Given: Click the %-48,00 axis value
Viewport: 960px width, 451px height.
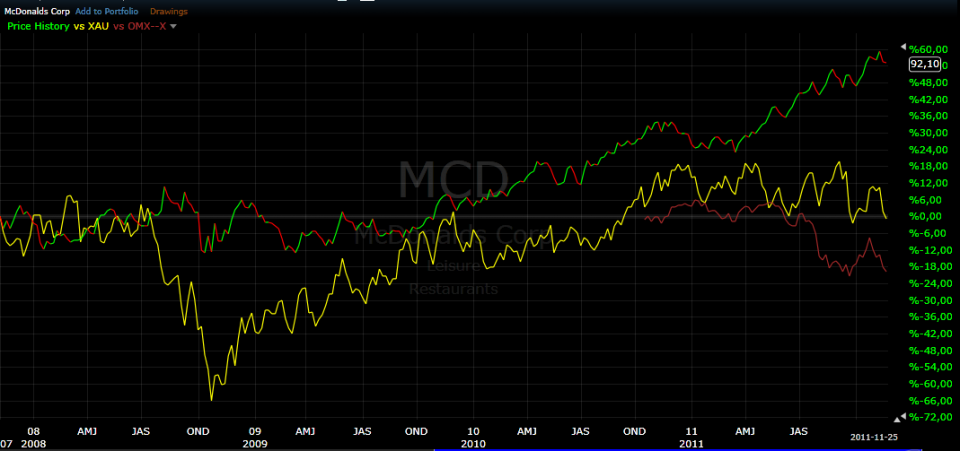Looking at the screenshot, I should tap(932, 350).
